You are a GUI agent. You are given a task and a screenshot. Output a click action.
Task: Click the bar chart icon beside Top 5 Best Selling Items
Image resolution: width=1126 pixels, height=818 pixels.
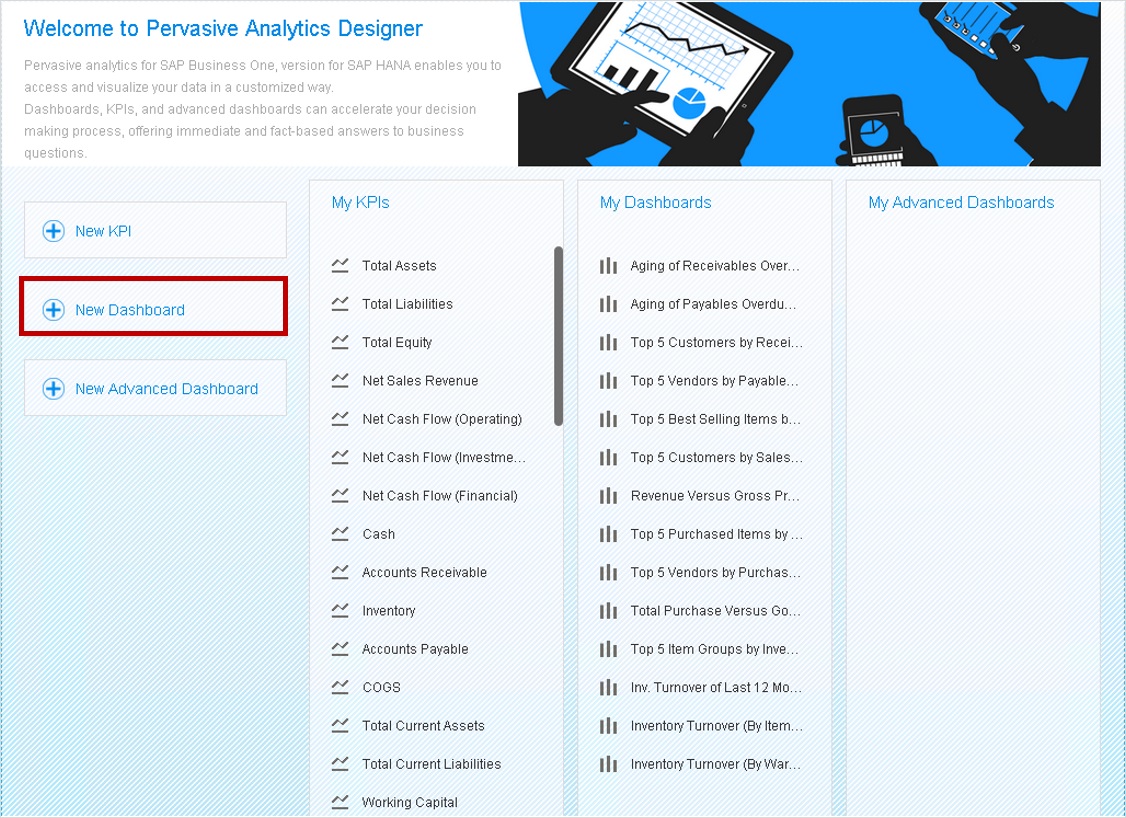click(608, 419)
